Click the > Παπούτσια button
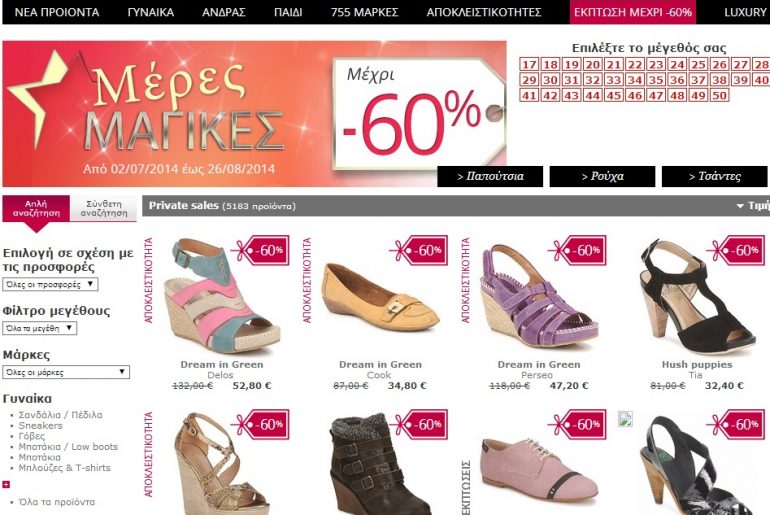The image size is (770, 515). tap(490, 176)
